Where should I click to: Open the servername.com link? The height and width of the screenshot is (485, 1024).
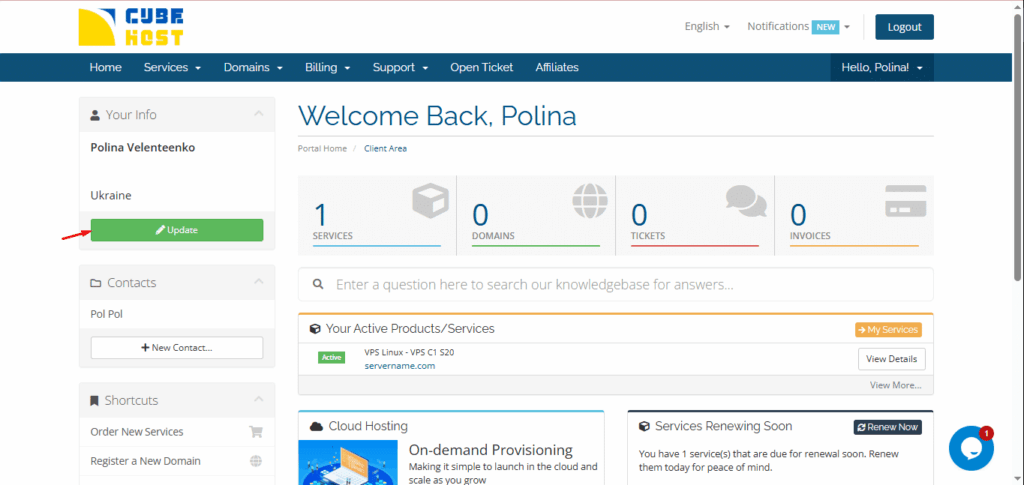pos(399,366)
